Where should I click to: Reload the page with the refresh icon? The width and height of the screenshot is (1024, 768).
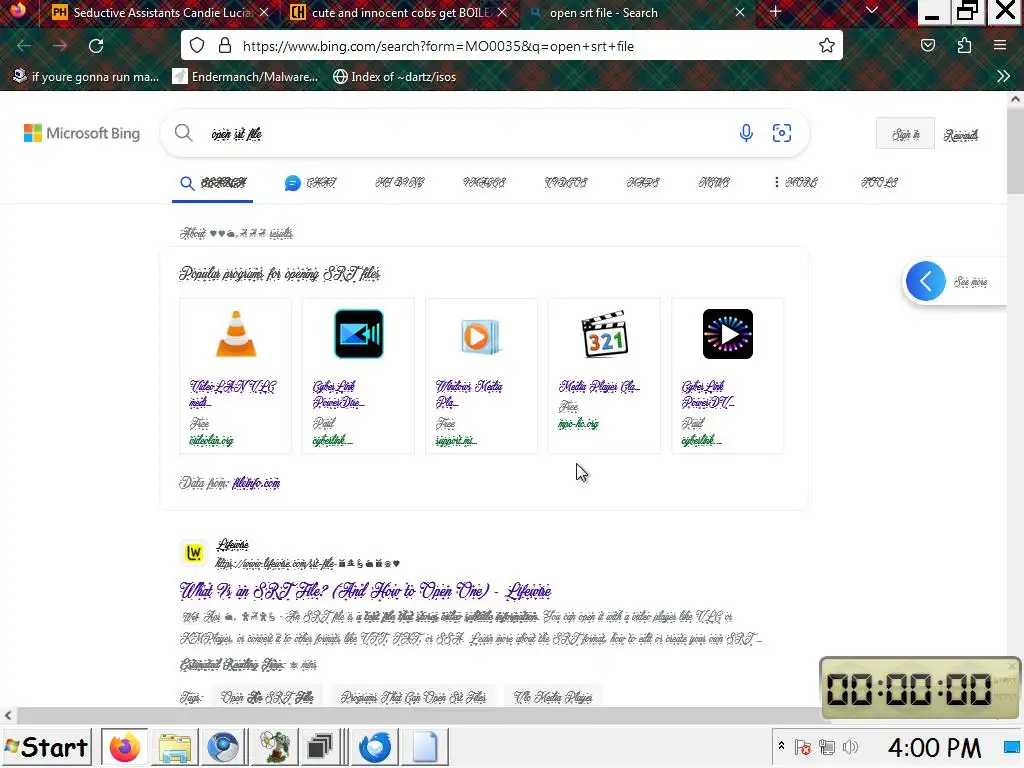(96, 46)
